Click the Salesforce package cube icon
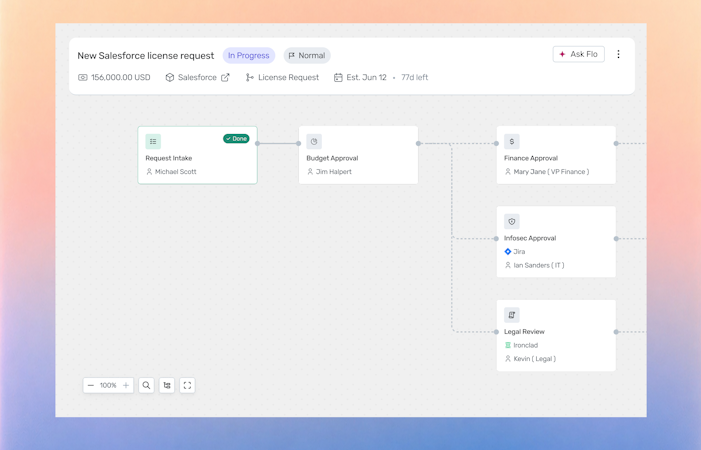 pos(169,77)
